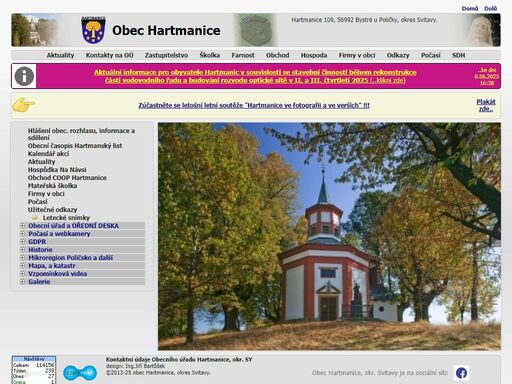
Task: Click the statue face image in header right
Action: [x=481, y=30]
